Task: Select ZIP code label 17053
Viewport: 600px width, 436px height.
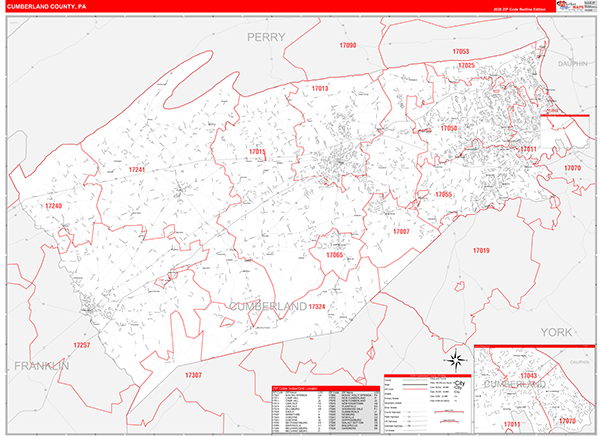Action: pyautogui.click(x=460, y=51)
